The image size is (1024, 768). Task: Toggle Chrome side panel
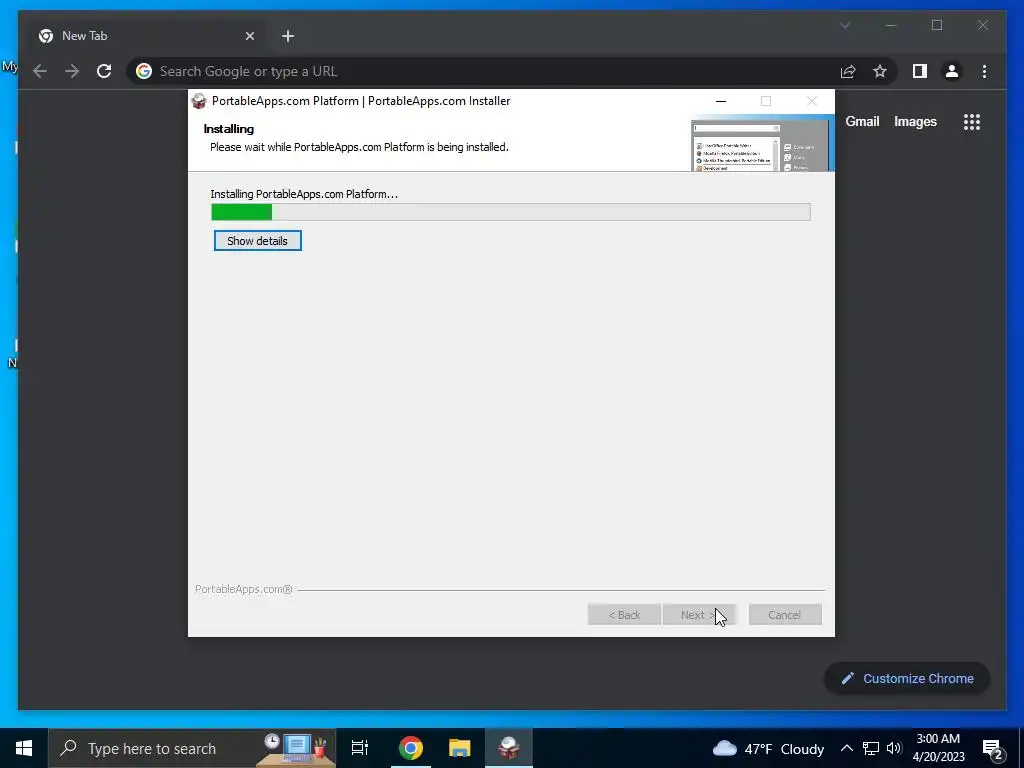(x=920, y=71)
